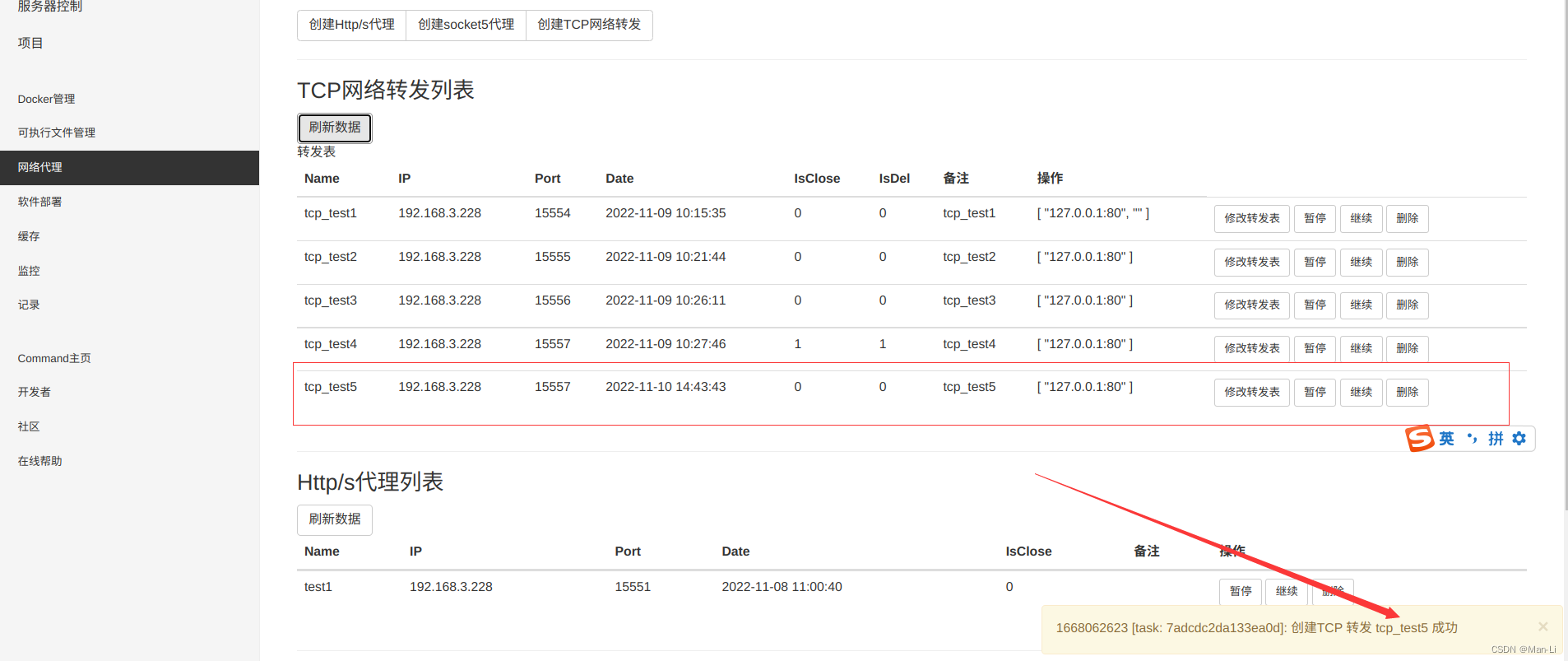The width and height of the screenshot is (1568, 661).
Task: Open 在线帮助 in the sidebar
Action: (39, 461)
